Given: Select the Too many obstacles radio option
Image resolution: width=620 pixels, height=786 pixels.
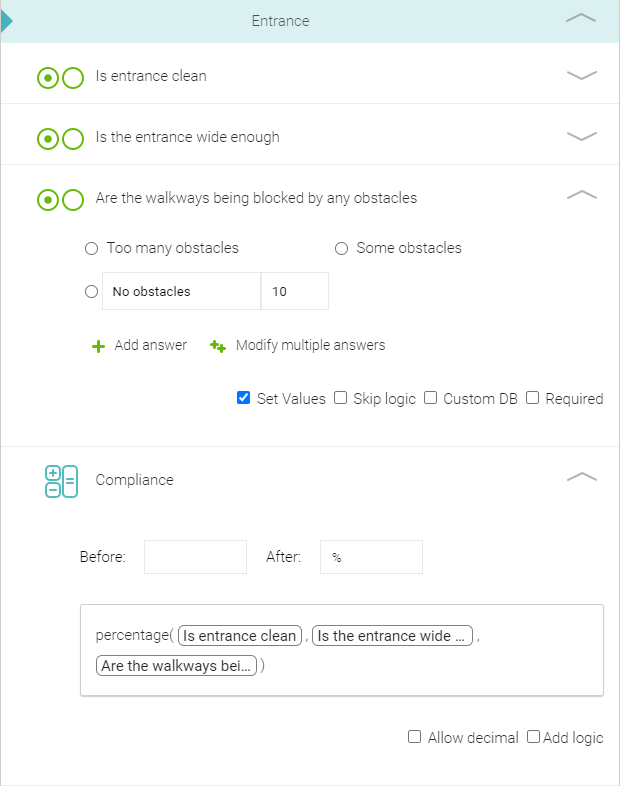Looking at the screenshot, I should [91, 249].
